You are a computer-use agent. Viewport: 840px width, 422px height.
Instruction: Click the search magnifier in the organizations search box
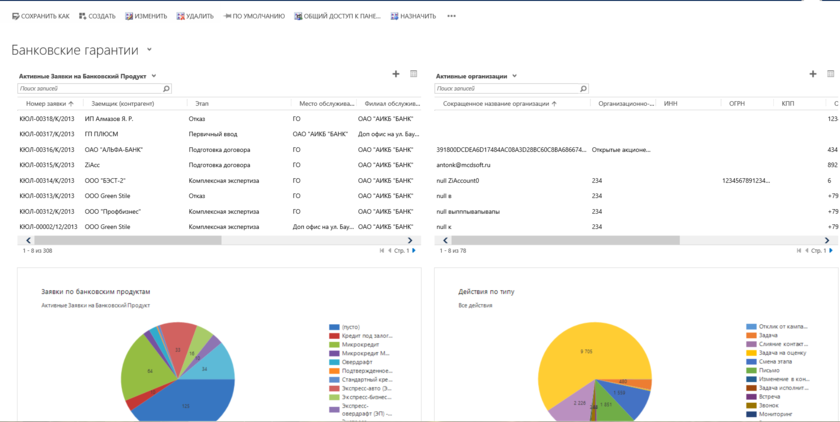click(583, 89)
